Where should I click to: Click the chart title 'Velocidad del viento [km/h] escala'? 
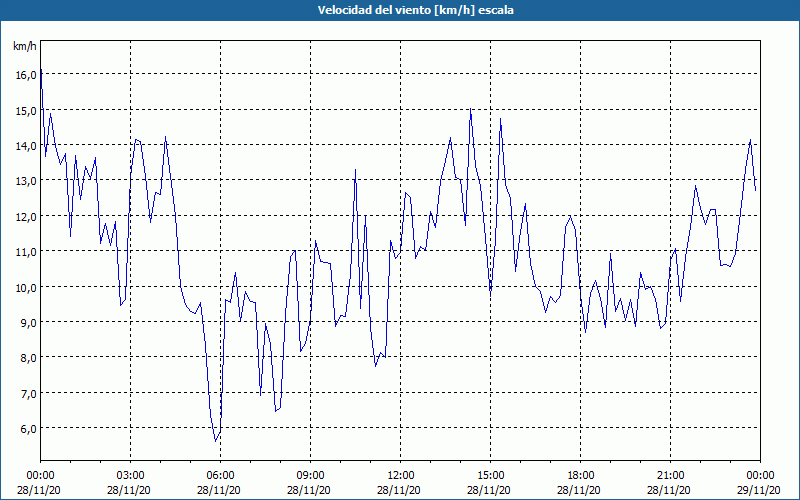click(415, 10)
